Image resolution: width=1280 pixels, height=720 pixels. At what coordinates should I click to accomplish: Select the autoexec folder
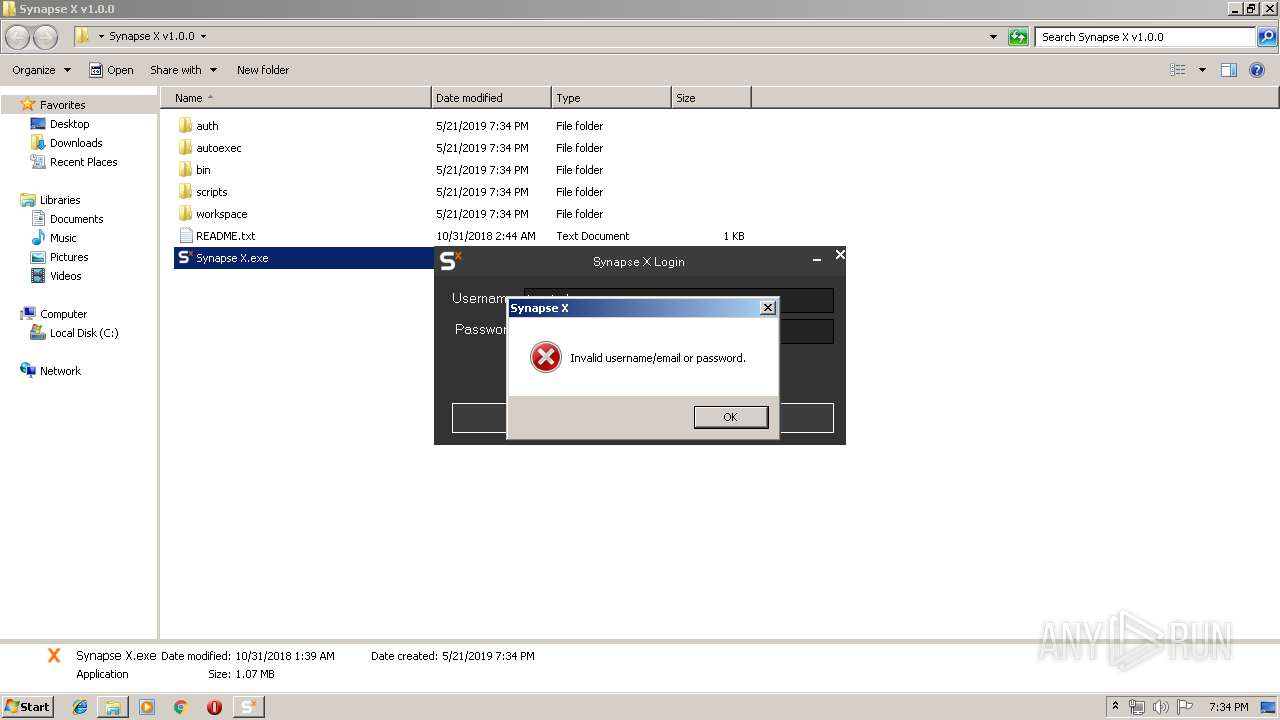point(218,148)
